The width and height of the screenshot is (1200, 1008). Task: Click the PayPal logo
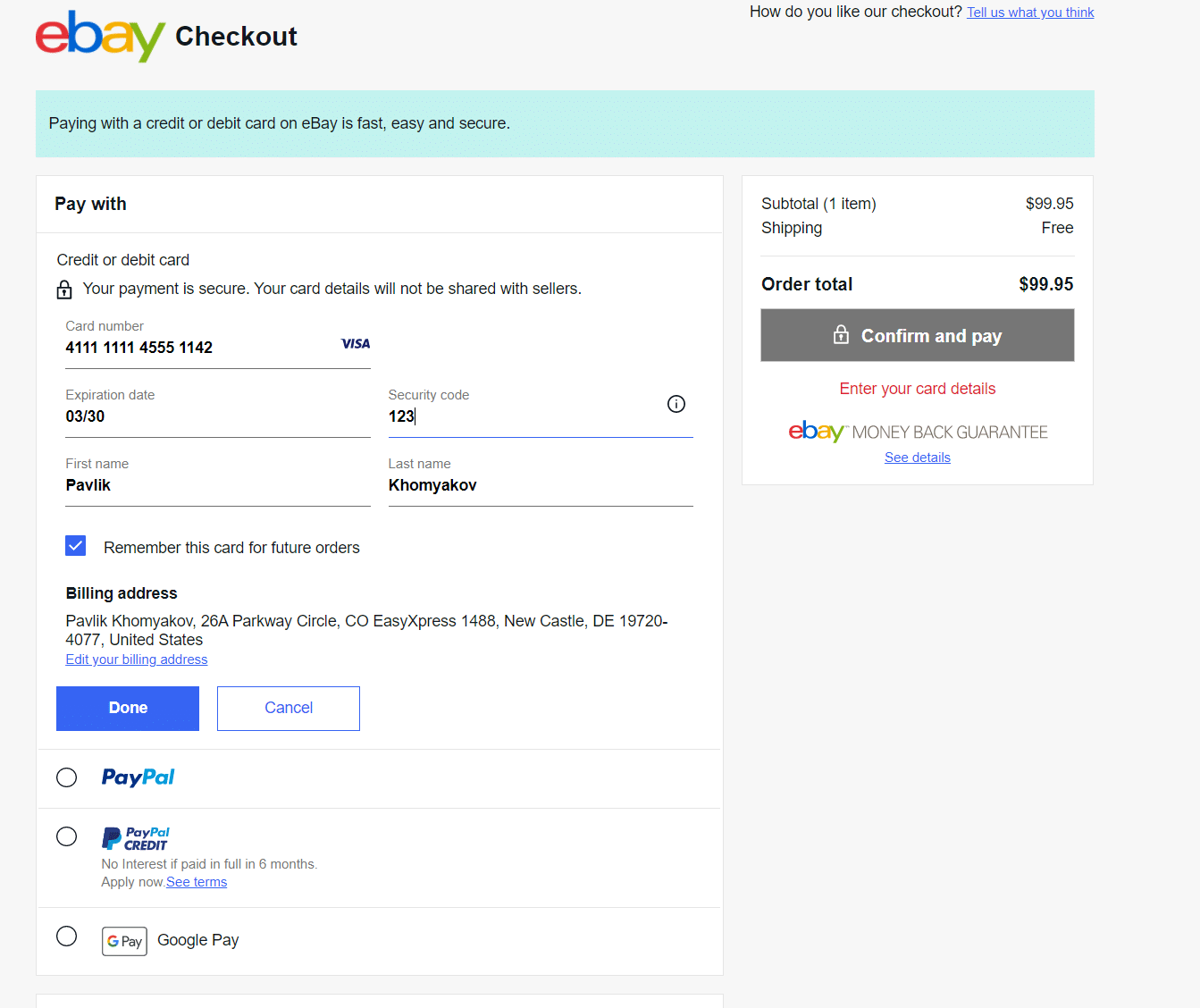coord(138,777)
